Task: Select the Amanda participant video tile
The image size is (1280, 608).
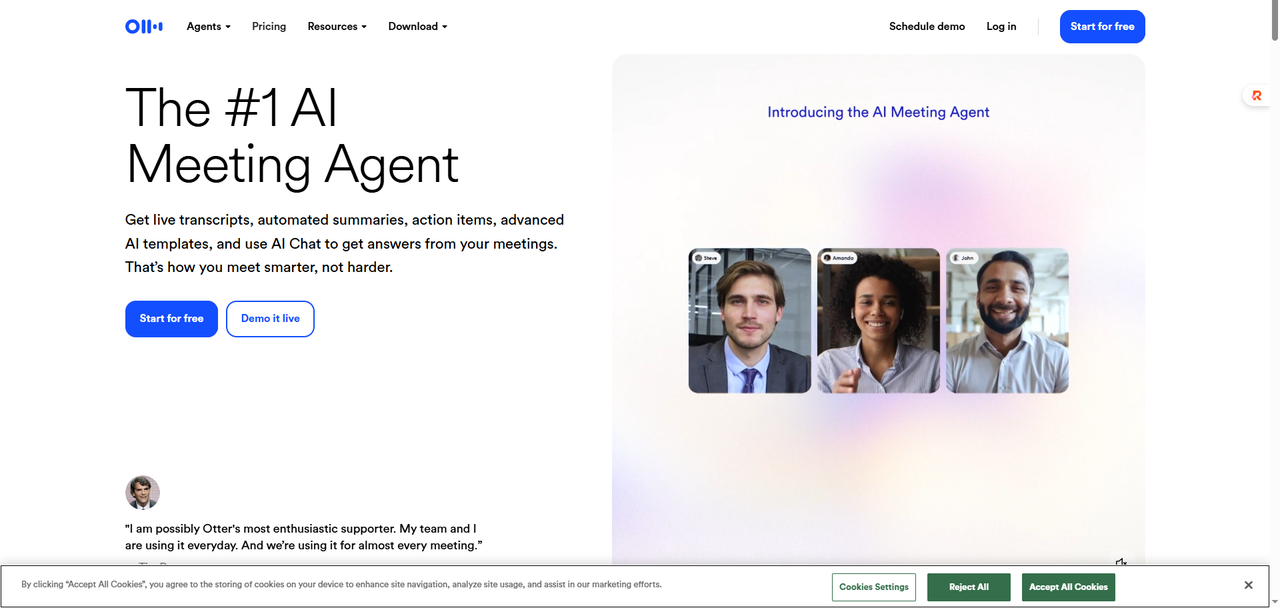Action: click(878, 320)
